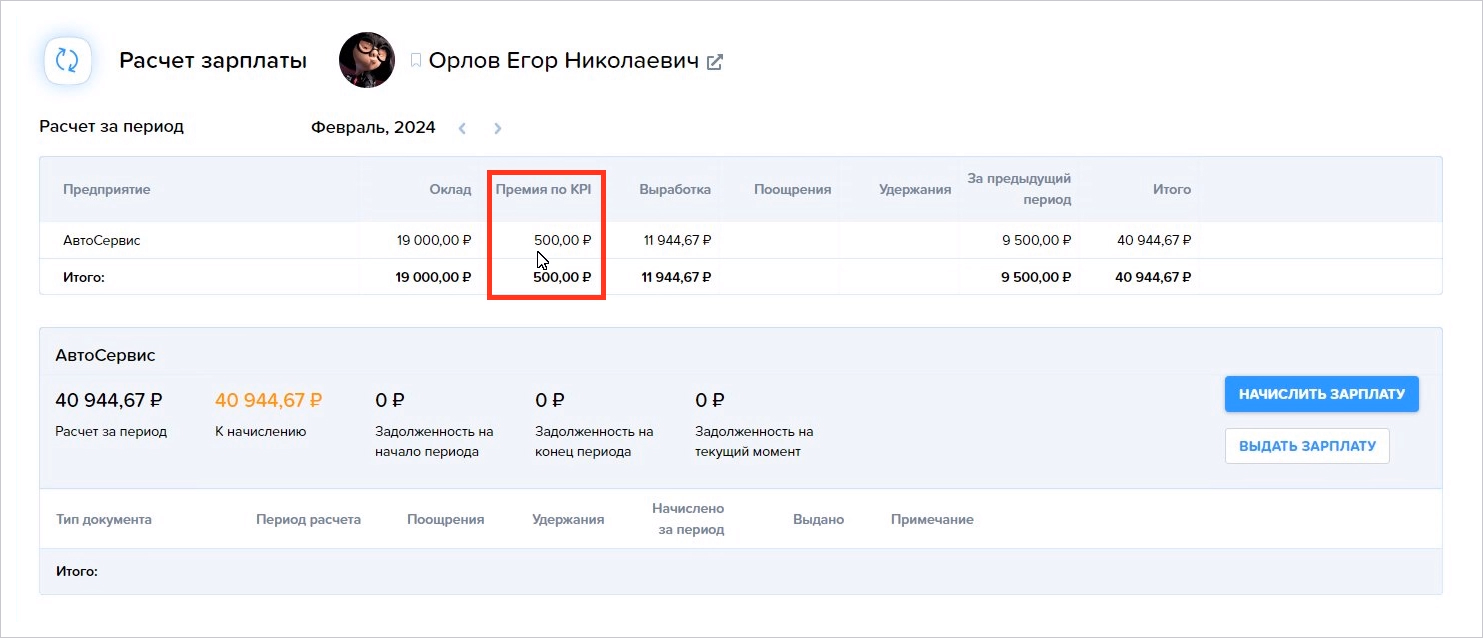1483x638 pixels.
Task: Click 500,00 ₽ KPI value in АвтоСервис row
Action: pyautogui.click(x=563, y=240)
